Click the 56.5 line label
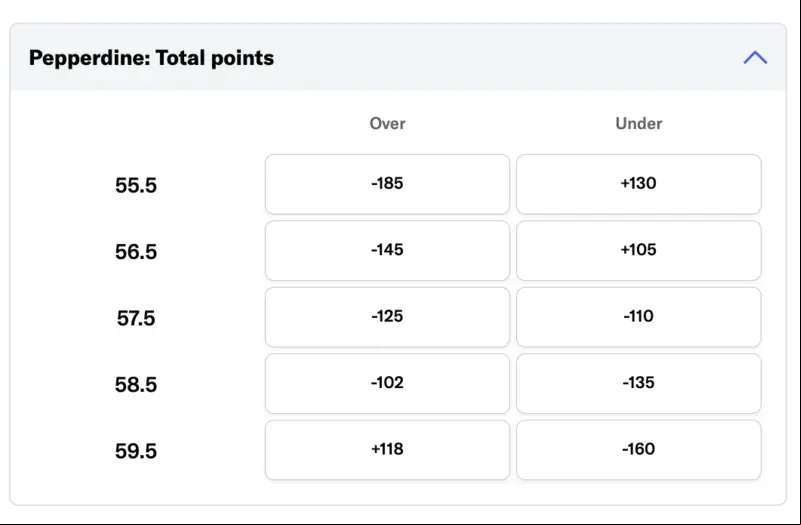Image resolution: width=801 pixels, height=525 pixels. click(x=136, y=251)
